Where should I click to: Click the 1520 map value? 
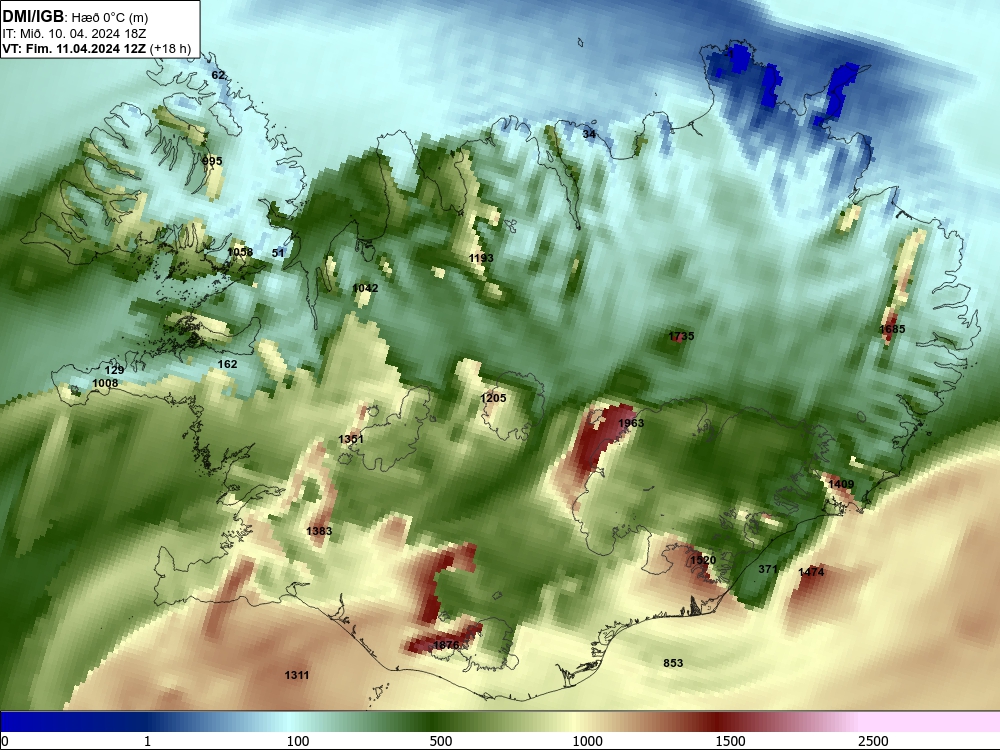(703, 560)
